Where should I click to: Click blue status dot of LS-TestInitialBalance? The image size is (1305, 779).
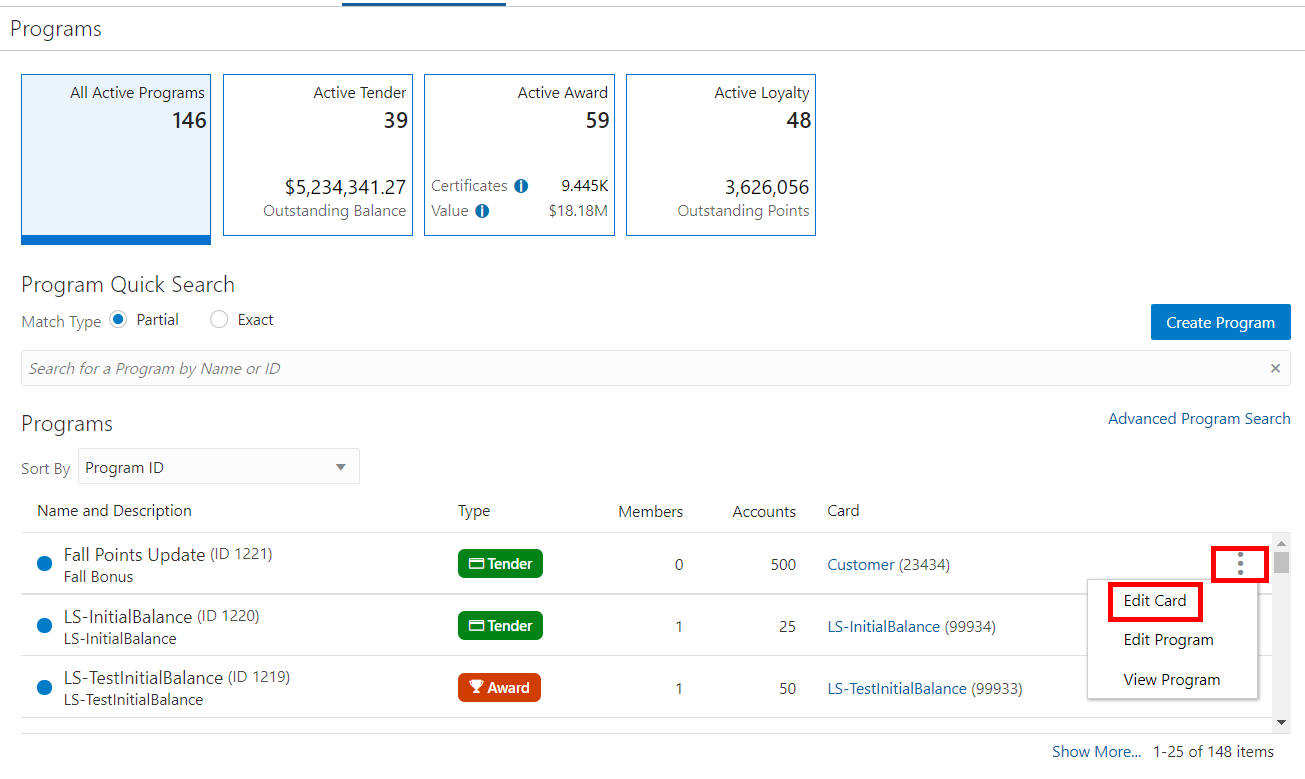click(44, 688)
